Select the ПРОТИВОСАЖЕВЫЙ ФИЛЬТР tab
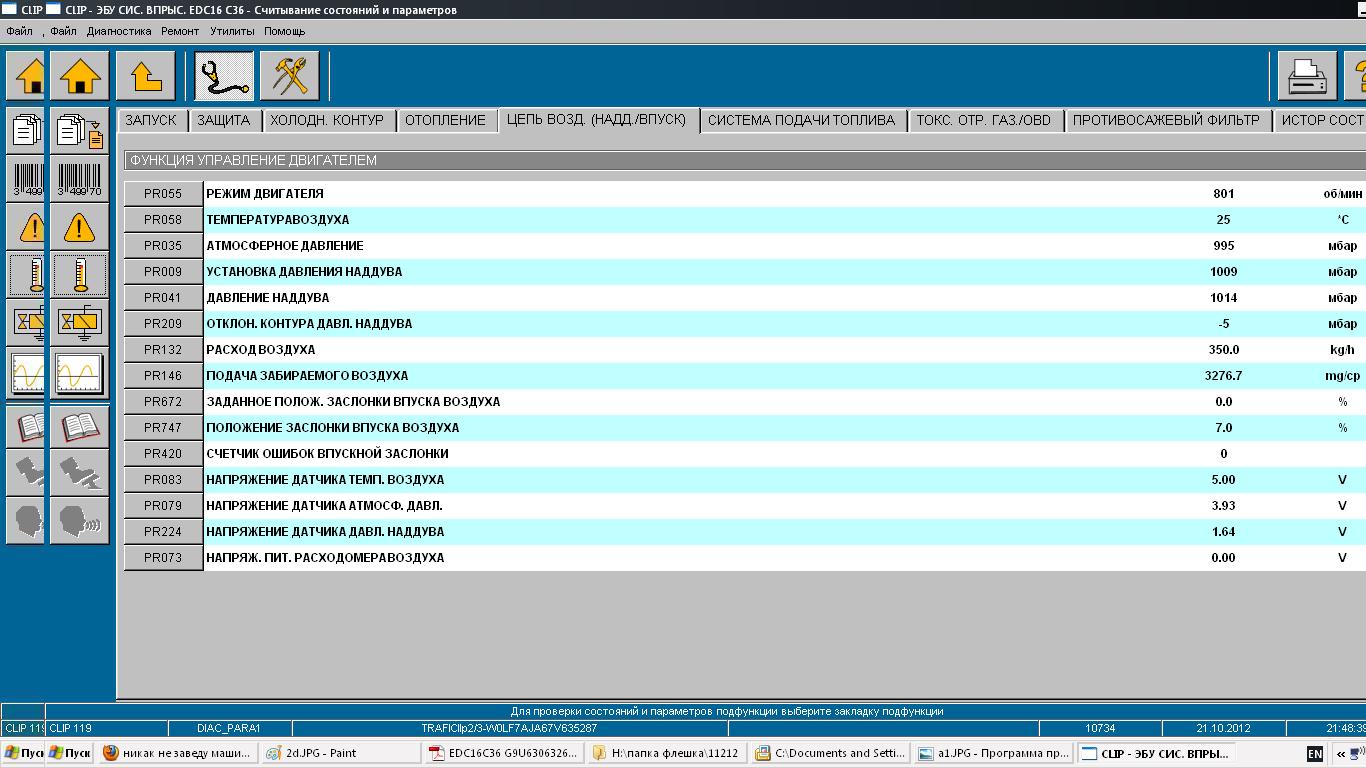Image resolution: width=1366 pixels, height=768 pixels. point(1166,120)
